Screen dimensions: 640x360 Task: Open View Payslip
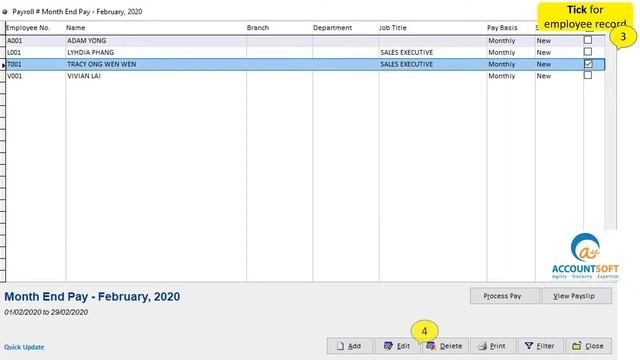pyautogui.click(x=576, y=296)
